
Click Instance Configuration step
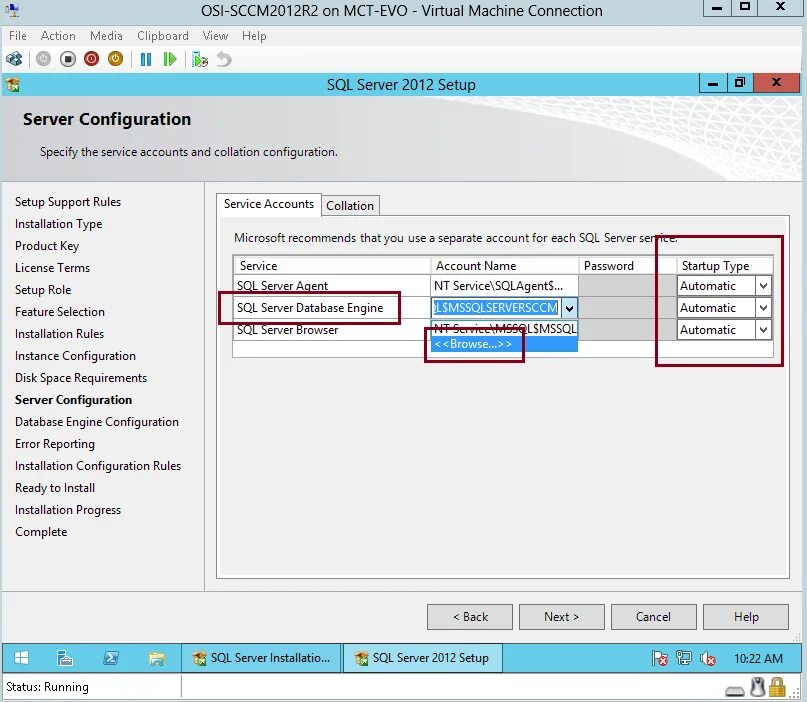click(x=75, y=356)
